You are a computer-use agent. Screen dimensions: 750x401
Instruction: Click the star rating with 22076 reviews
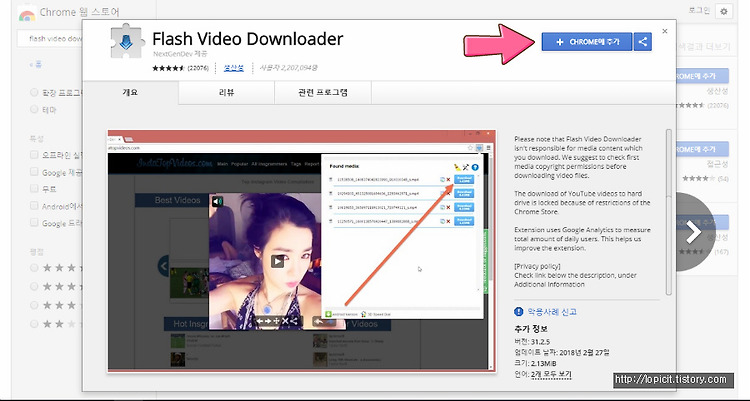(x=180, y=68)
